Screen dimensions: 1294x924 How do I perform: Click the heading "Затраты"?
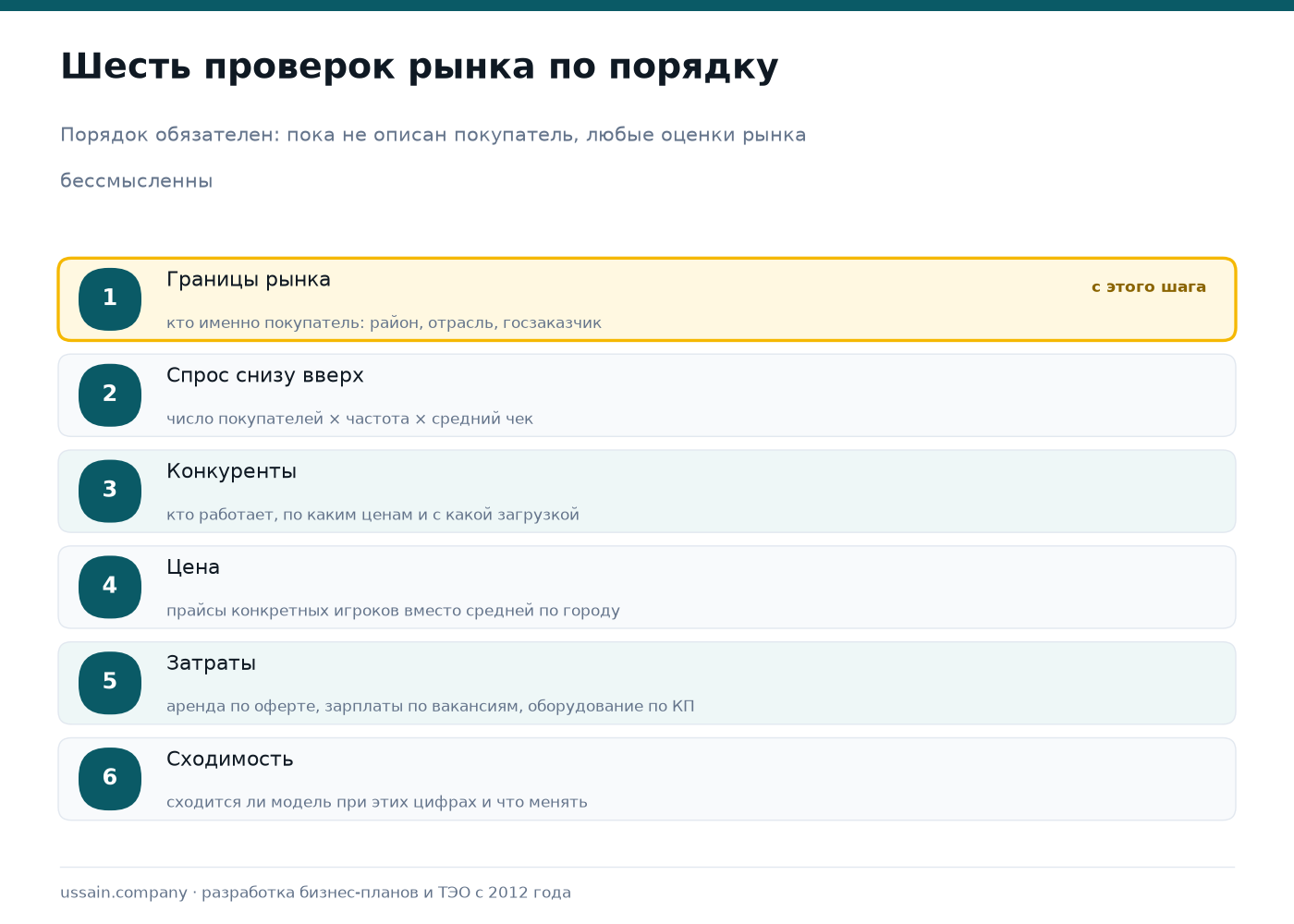point(211,663)
